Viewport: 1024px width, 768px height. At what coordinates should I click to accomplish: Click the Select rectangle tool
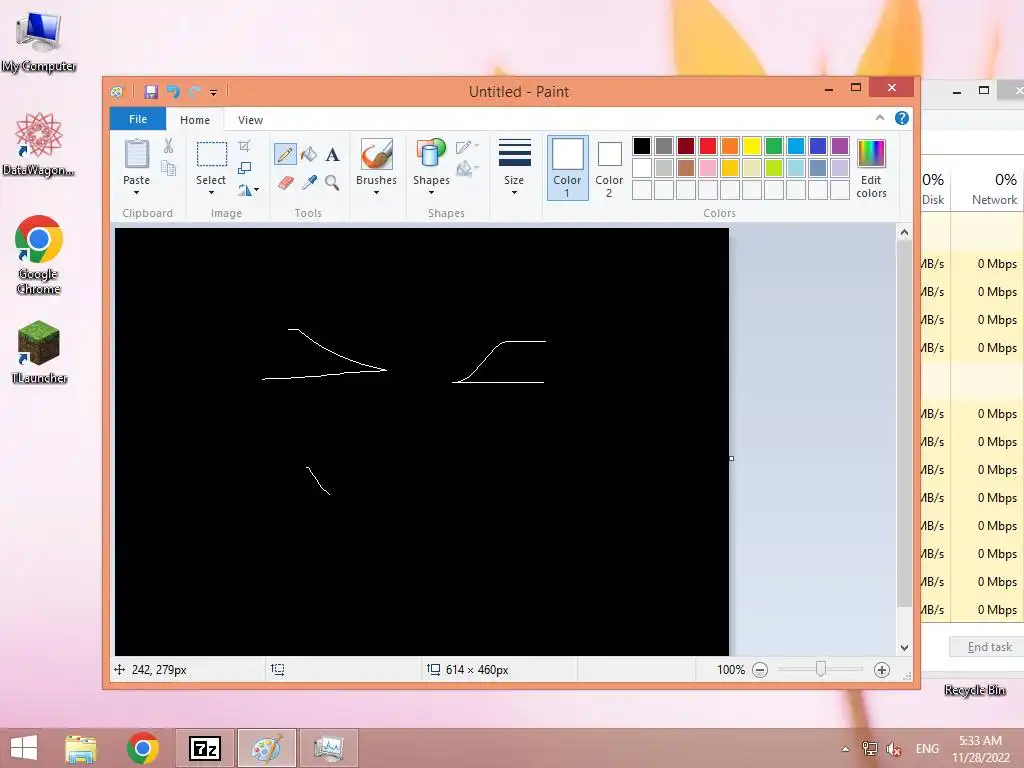[x=212, y=154]
